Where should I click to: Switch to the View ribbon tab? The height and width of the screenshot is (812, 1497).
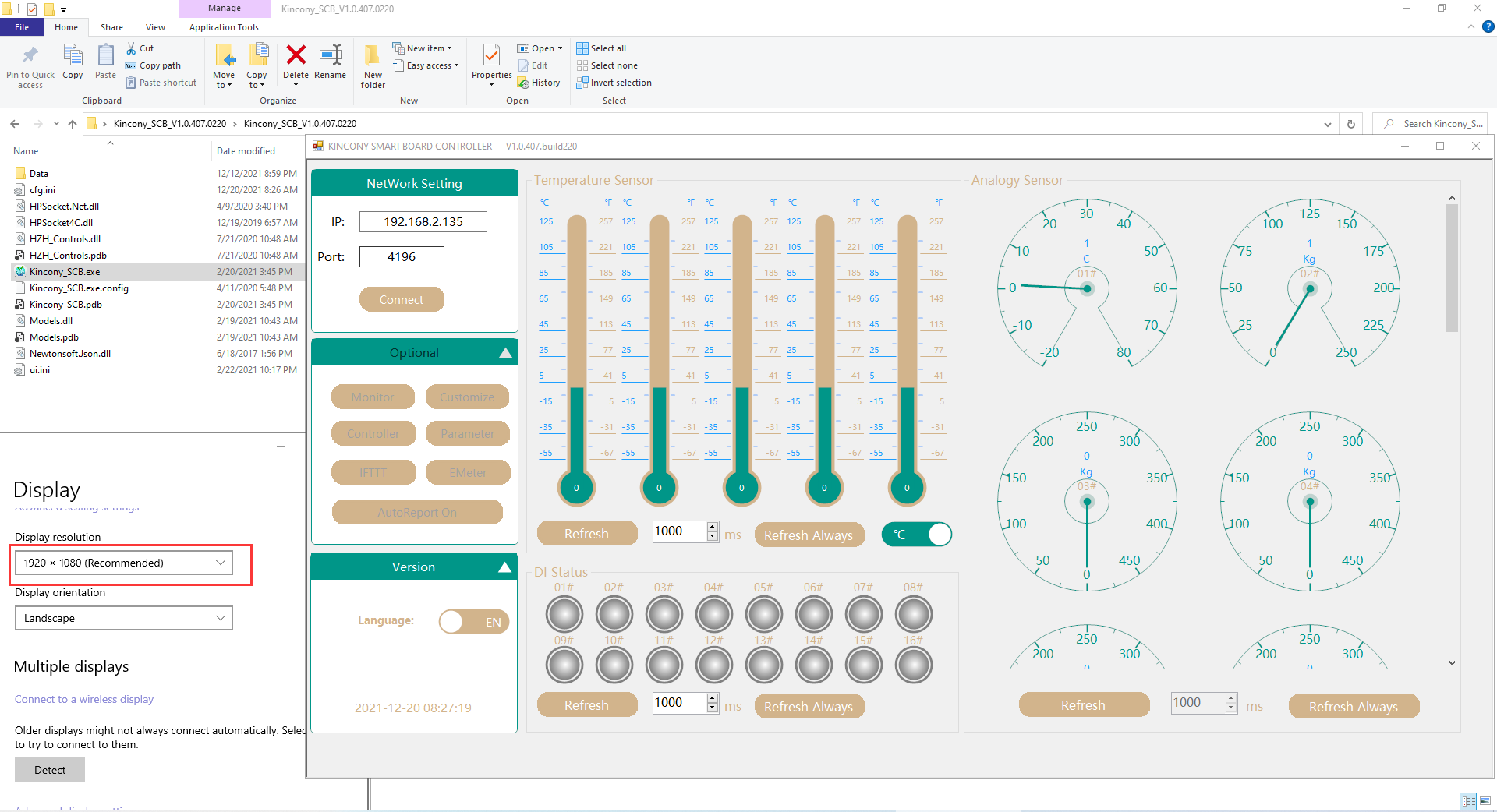click(x=155, y=27)
